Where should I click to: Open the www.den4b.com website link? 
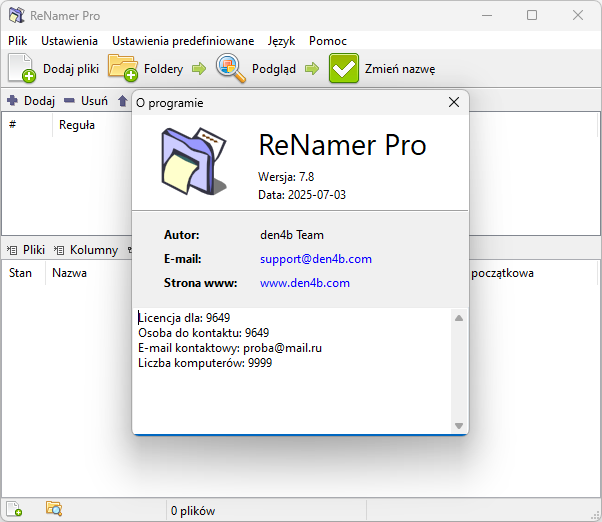pyautogui.click(x=305, y=283)
